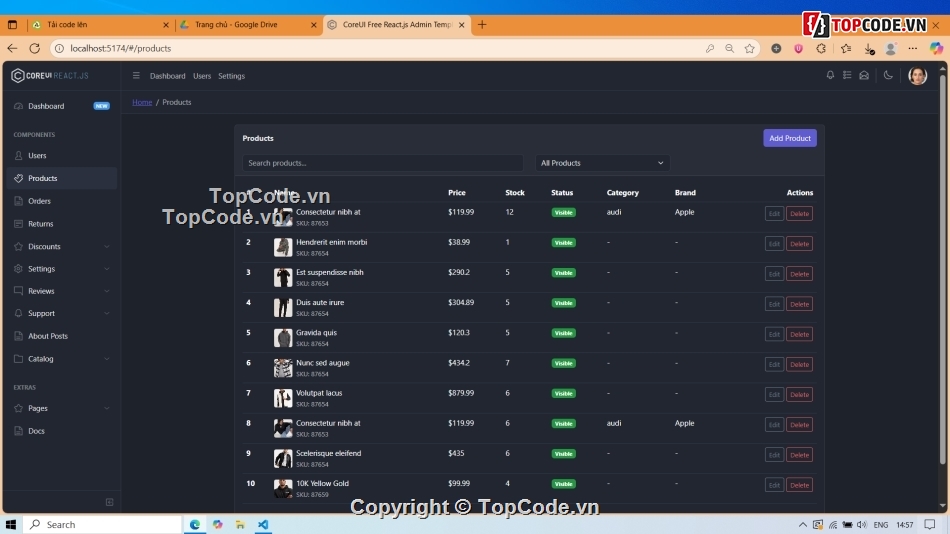The width and height of the screenshot is (950, 534).
Task: Expand the Pages sidebar group
Action: point(61,409)
